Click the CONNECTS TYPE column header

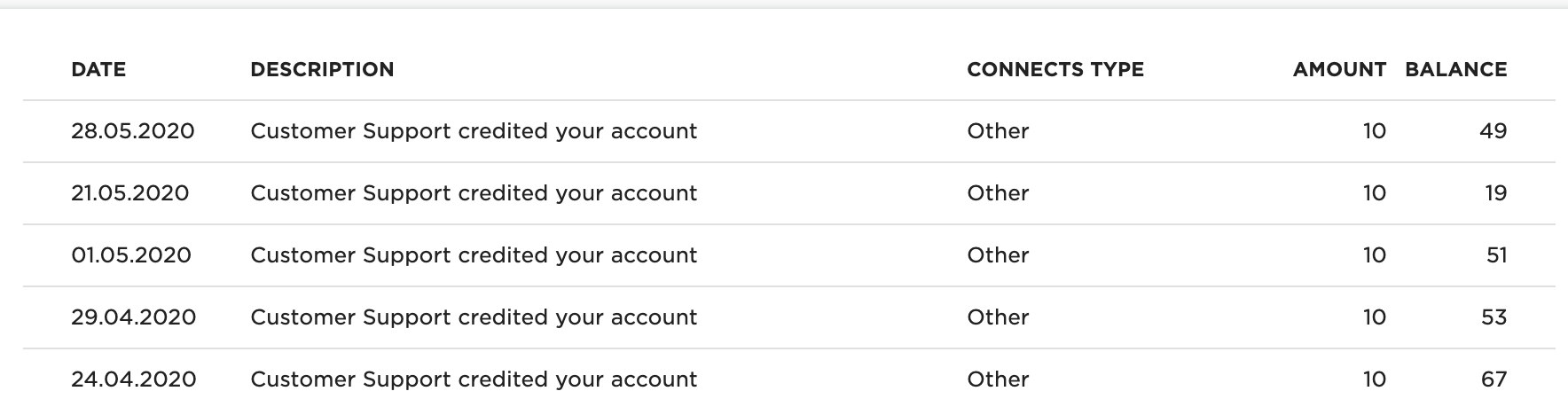tap(1055, 69)
